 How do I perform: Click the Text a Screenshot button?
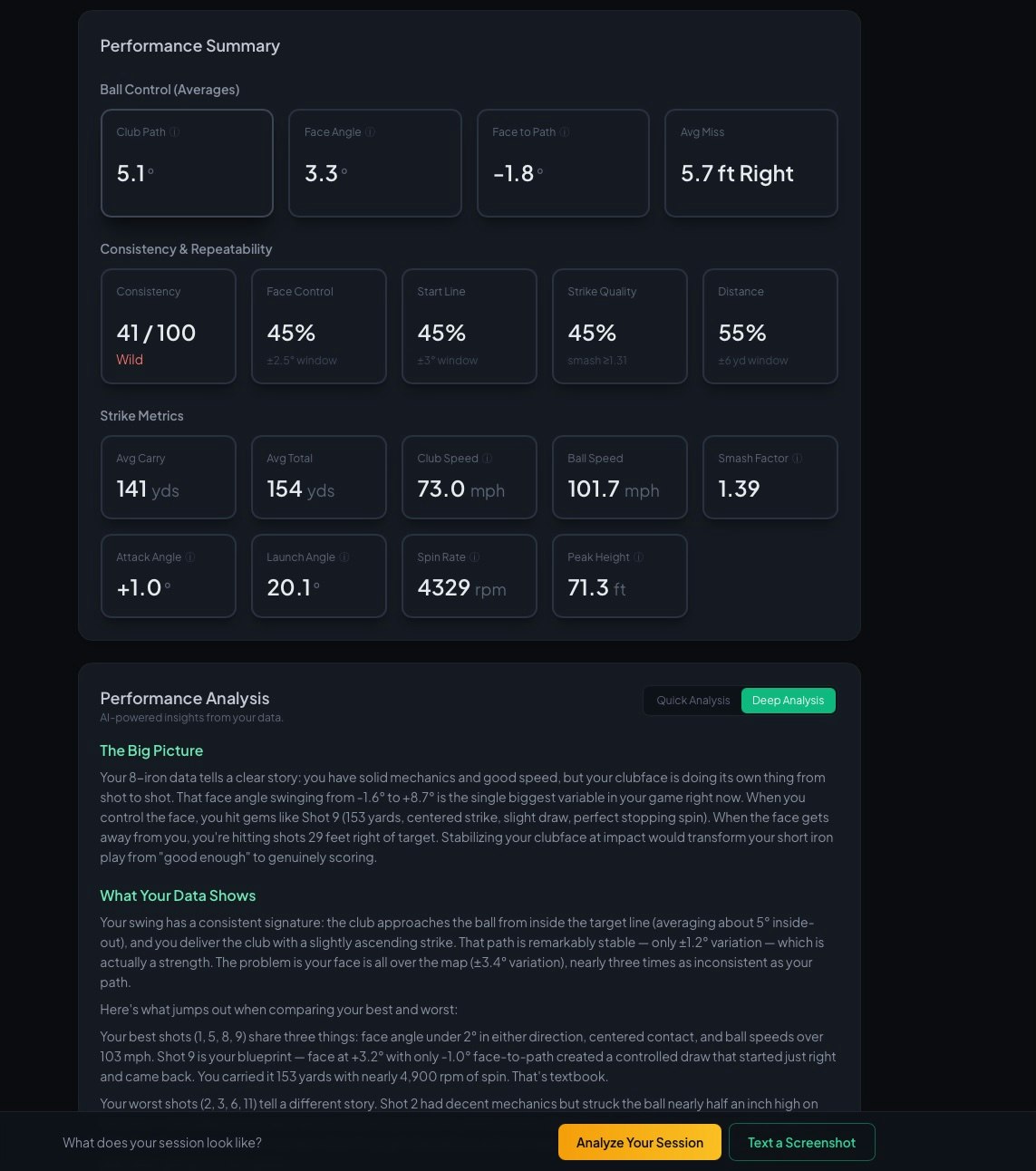[x=801, y=1142]
